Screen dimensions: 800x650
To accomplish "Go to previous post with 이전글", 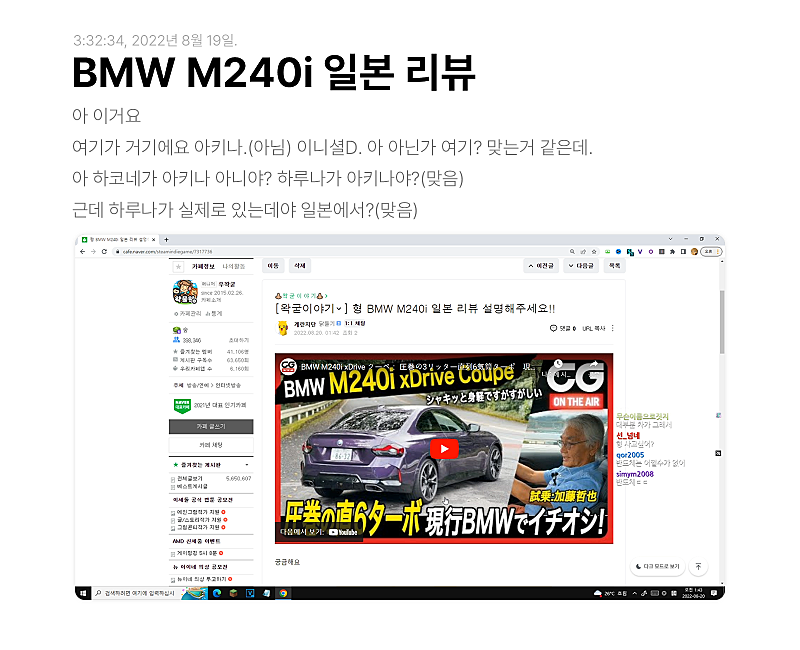I will [x=541, y=266].
